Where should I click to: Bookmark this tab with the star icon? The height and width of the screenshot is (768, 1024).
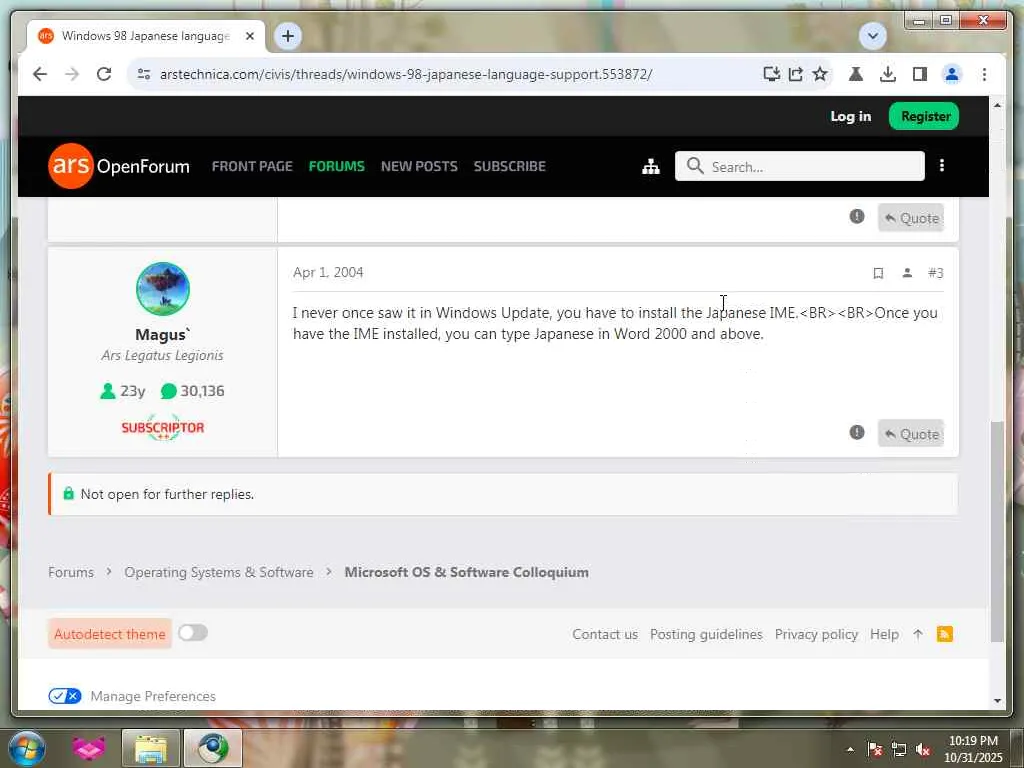click(x=820, y=74)
